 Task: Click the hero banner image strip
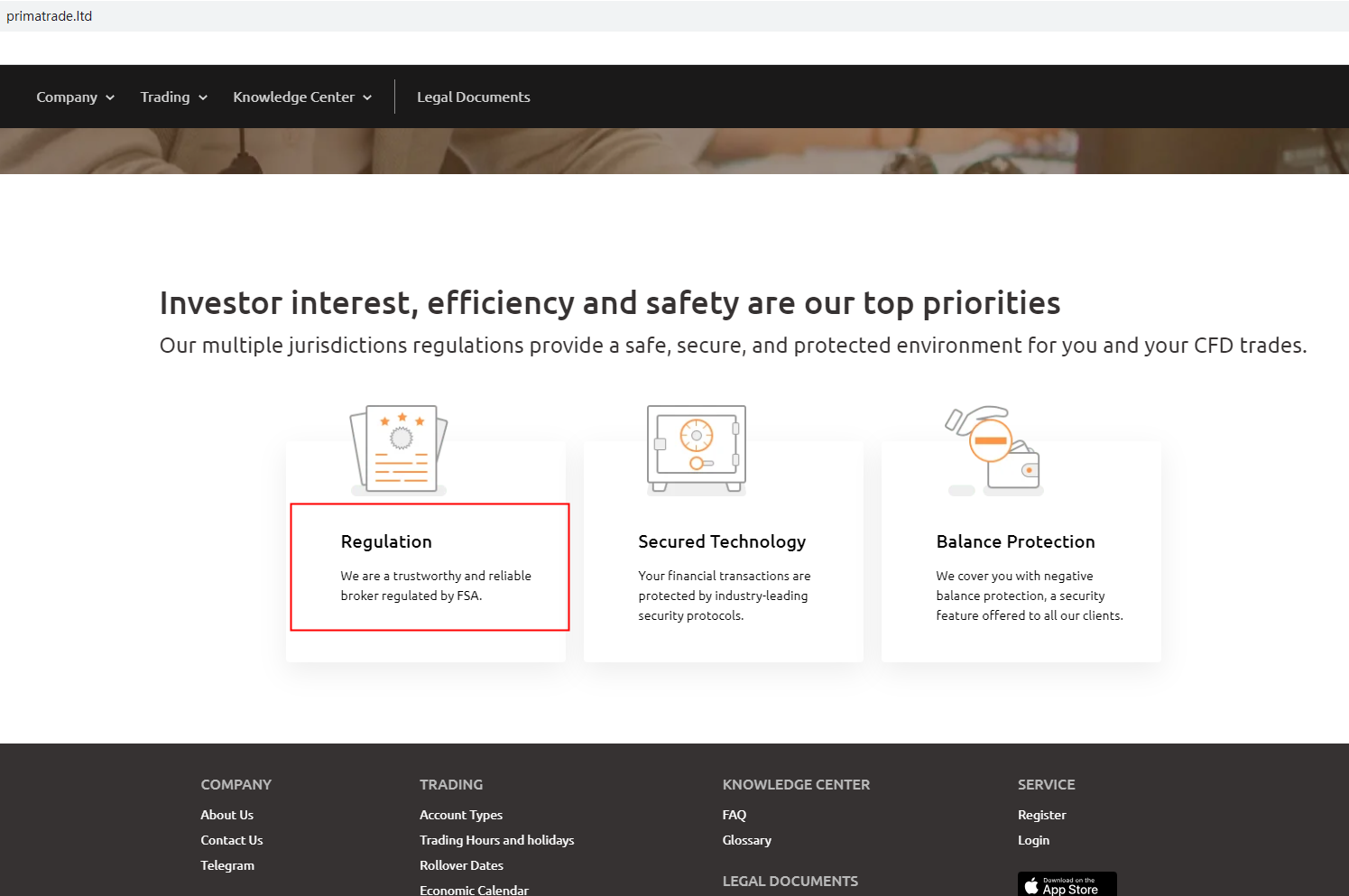click(674, 151)
